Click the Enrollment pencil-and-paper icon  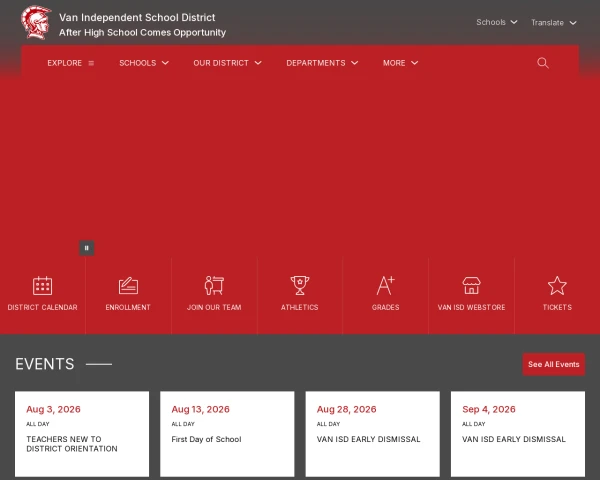pyautogui.click(x=128, y=286)
